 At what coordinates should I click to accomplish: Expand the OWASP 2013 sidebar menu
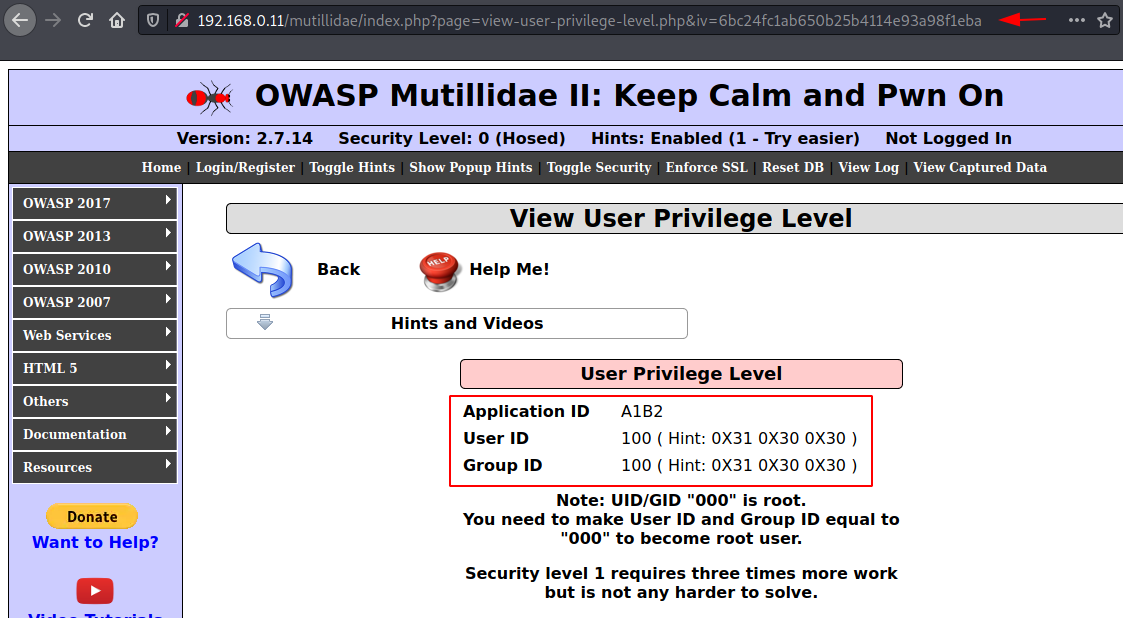(95, 236)
